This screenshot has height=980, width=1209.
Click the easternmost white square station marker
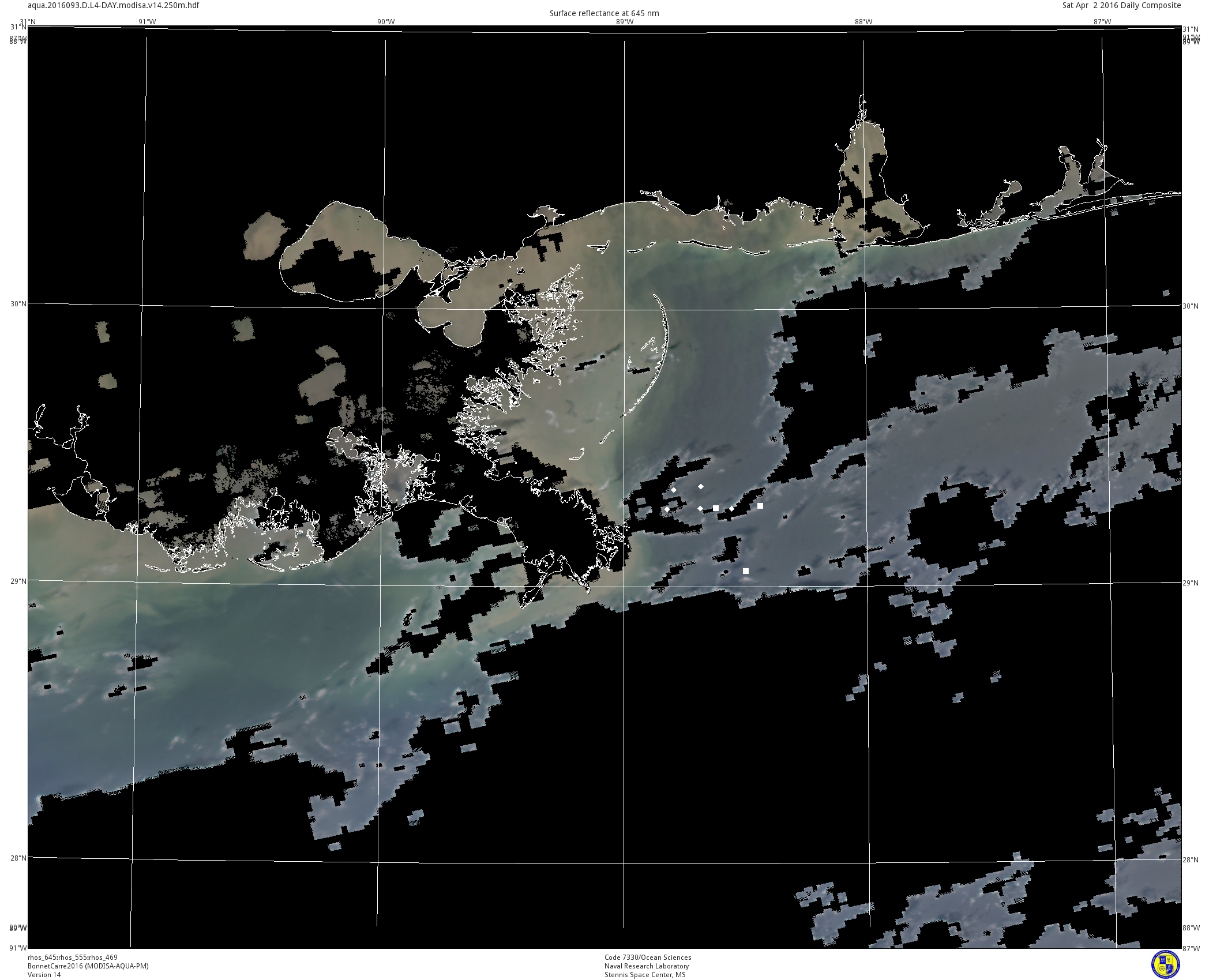[760, 506]
